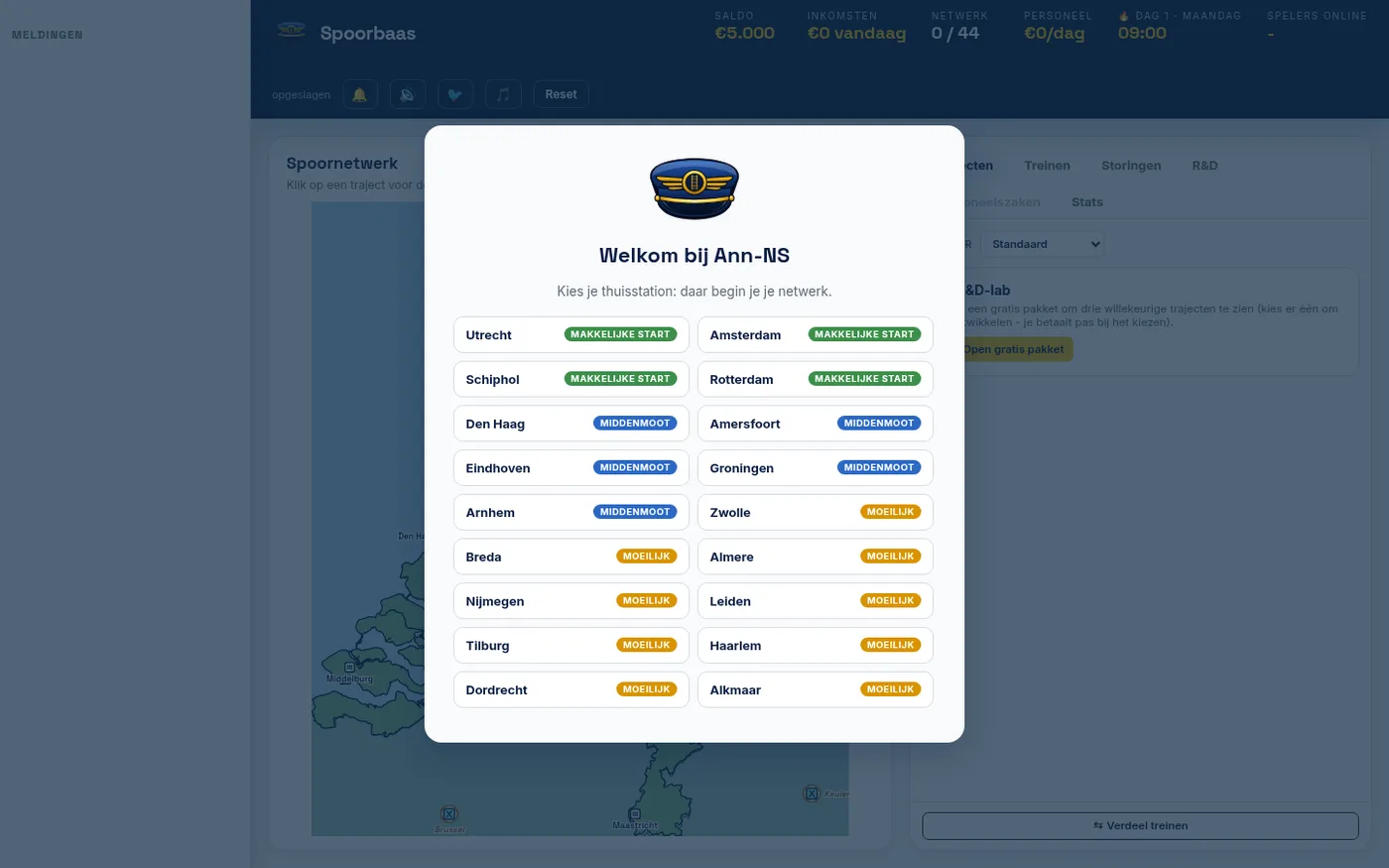Image resolution: width=1389 pixels, height=868 pixels.
Task: Click Open gratis pakket button
Action: [1013, 349]
